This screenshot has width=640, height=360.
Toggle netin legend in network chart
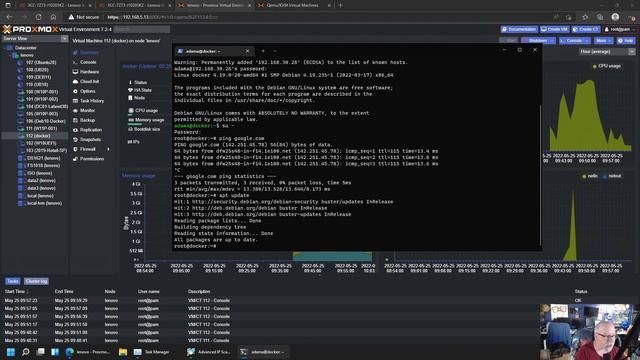590,176
